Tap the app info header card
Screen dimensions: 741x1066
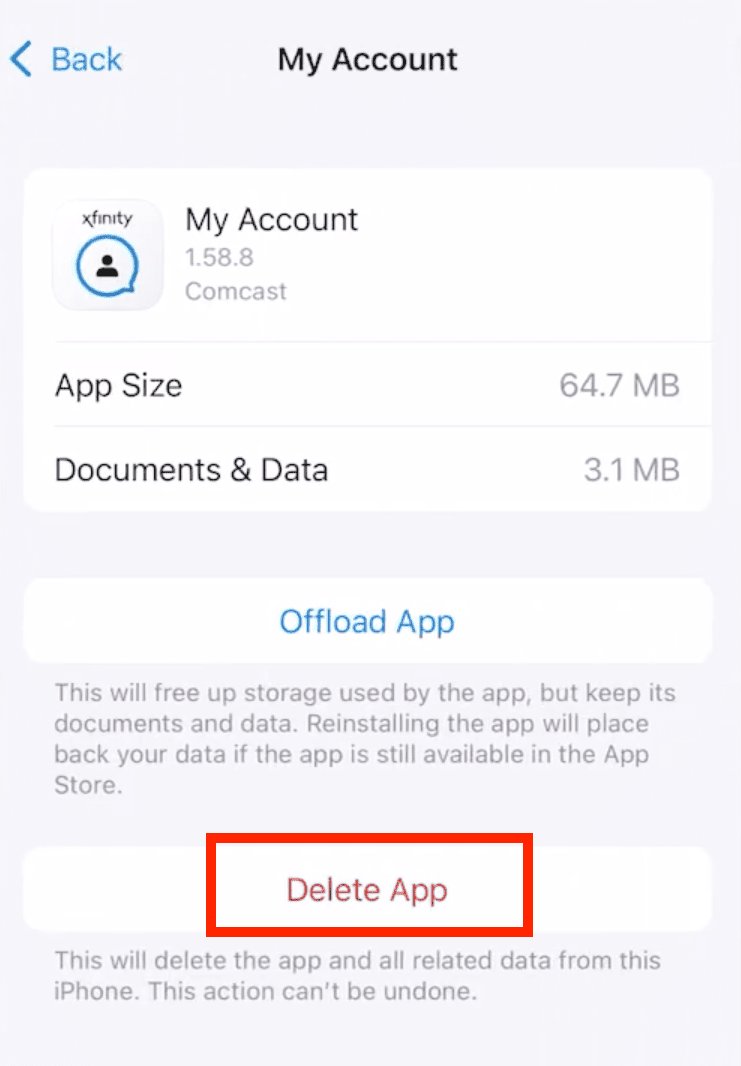click(368, 255)
